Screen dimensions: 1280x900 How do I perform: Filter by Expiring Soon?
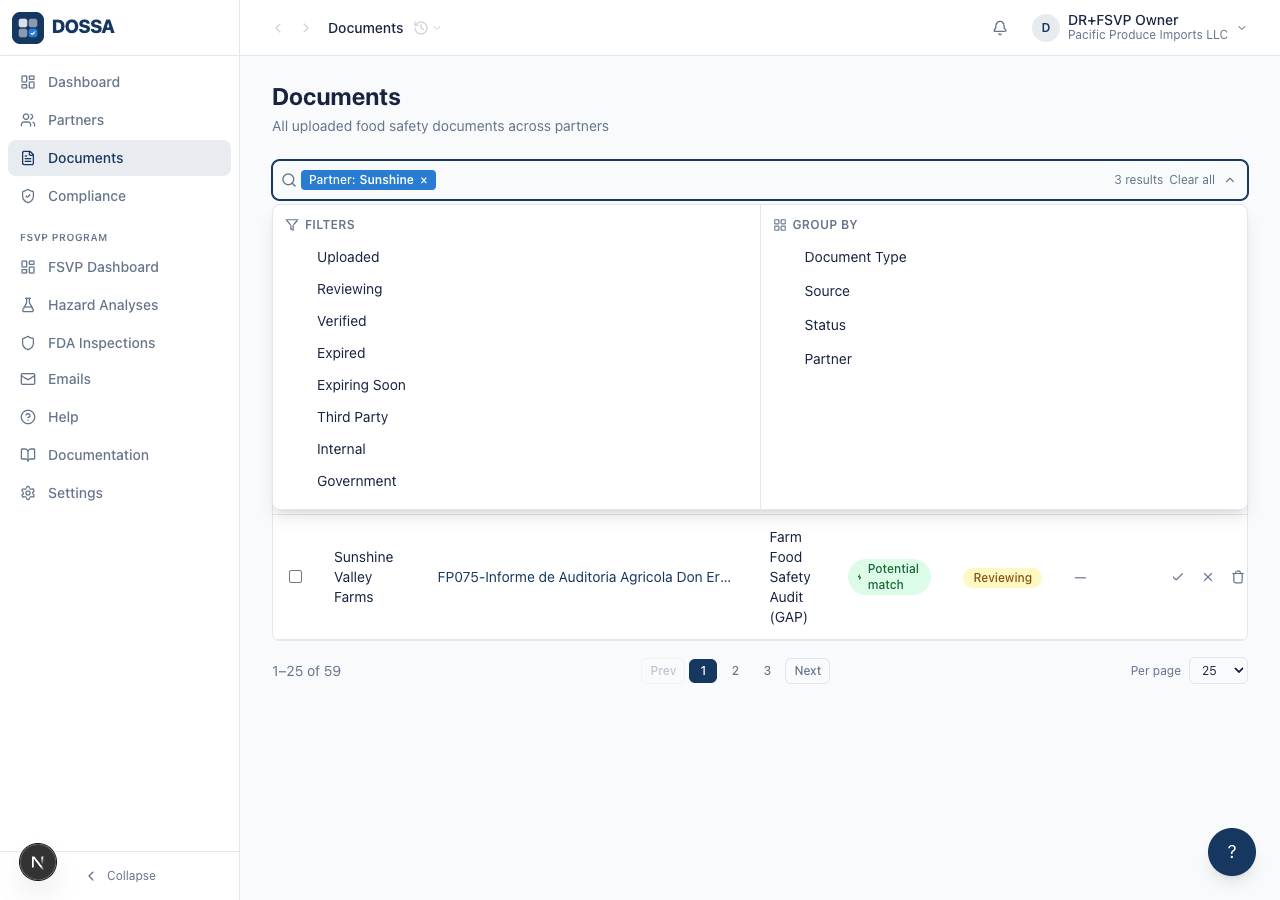(361, 385)
